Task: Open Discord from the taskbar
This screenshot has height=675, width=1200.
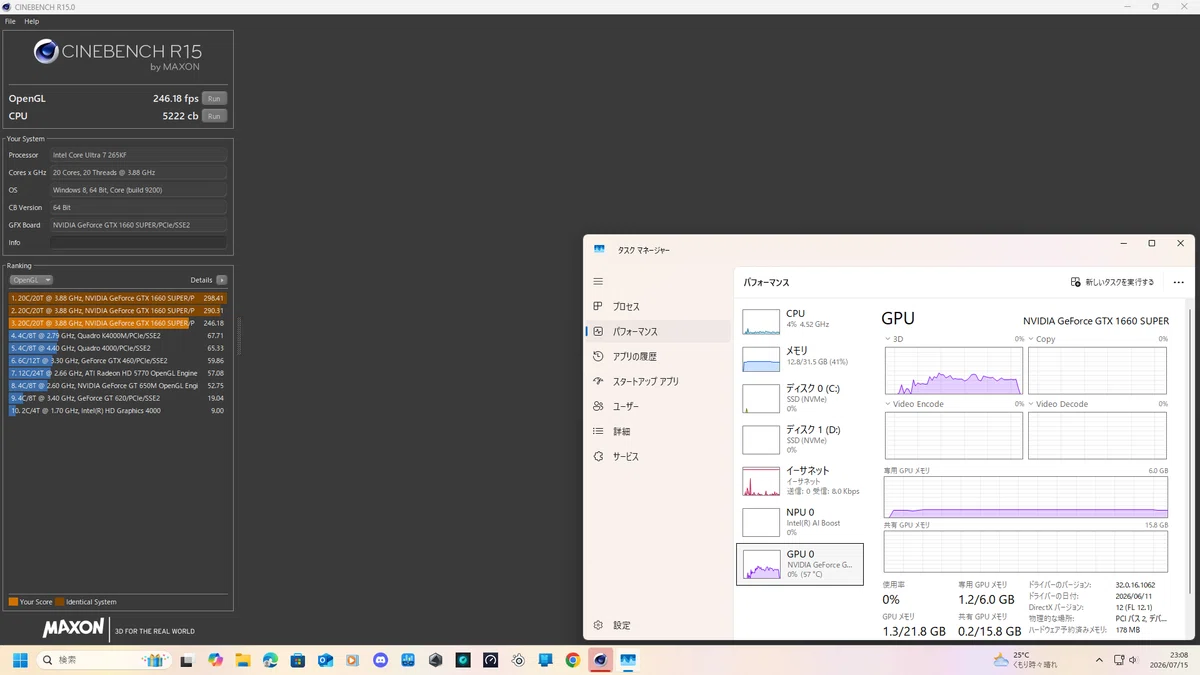Action: (x=380, y=660)
